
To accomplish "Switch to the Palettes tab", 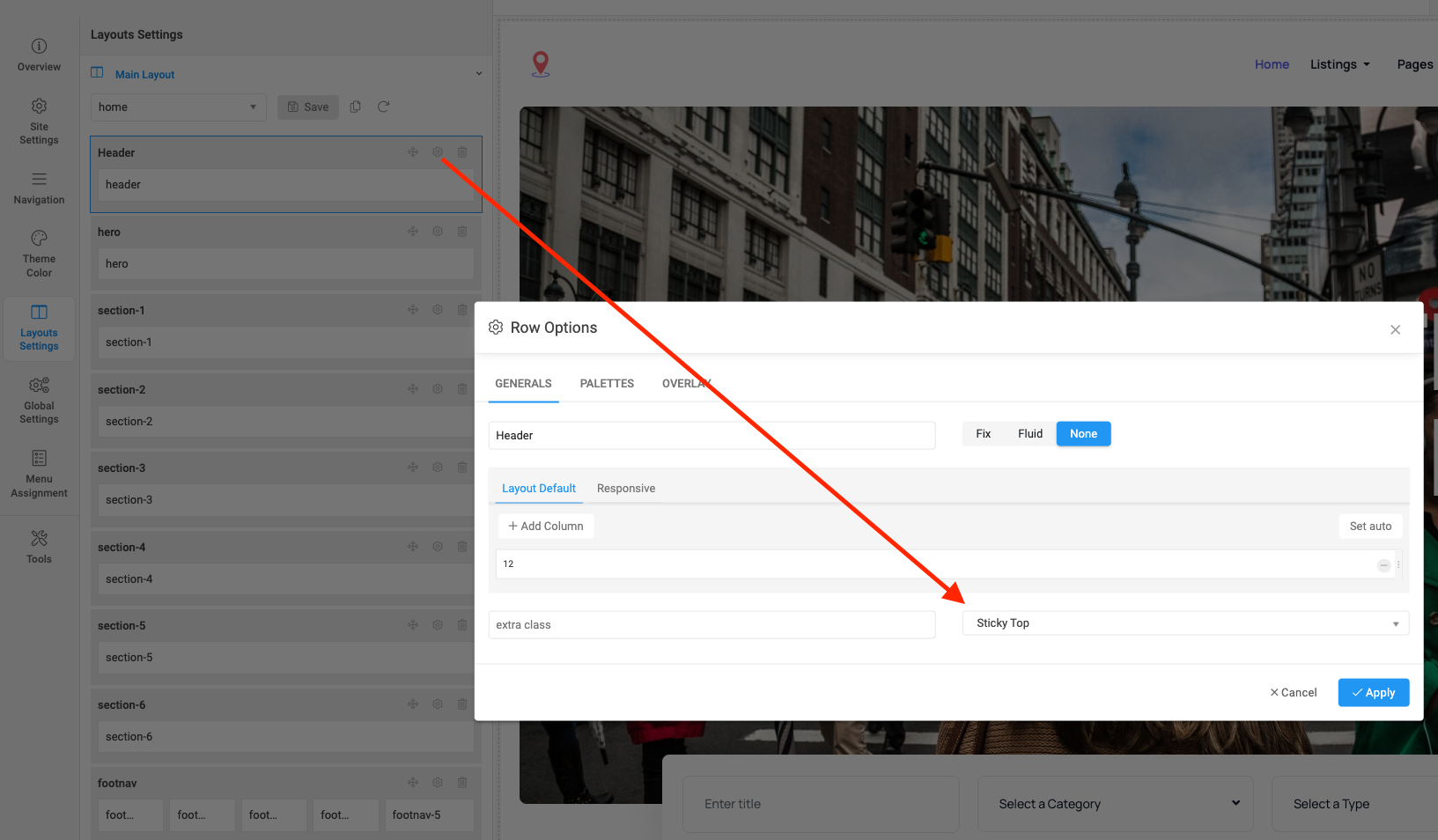I will pyautogui.click(x=607, y=384).
